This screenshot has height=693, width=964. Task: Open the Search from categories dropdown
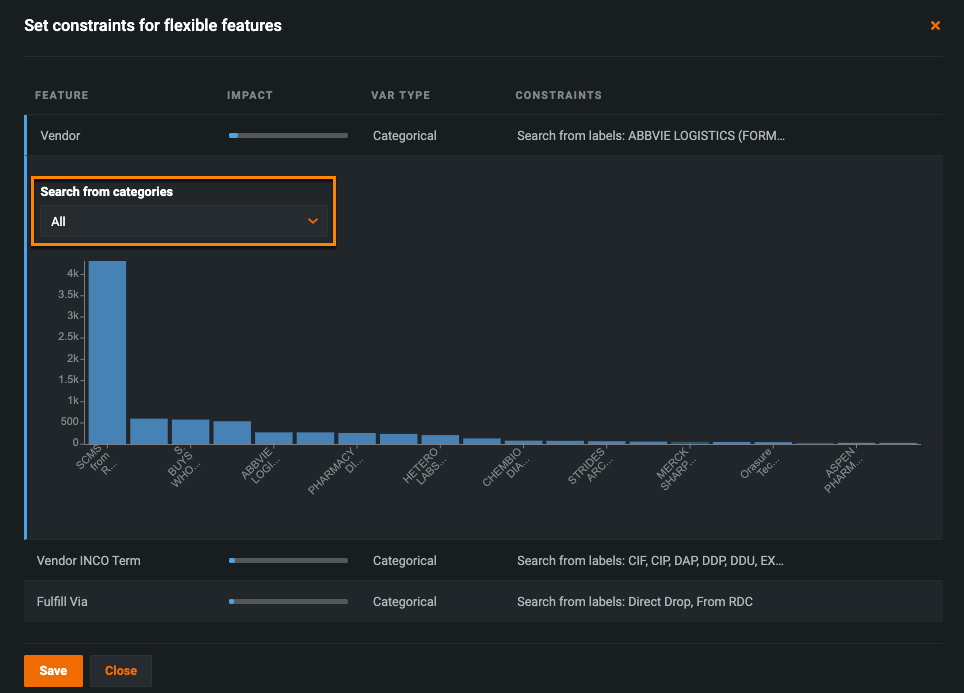tap(184, 221)
